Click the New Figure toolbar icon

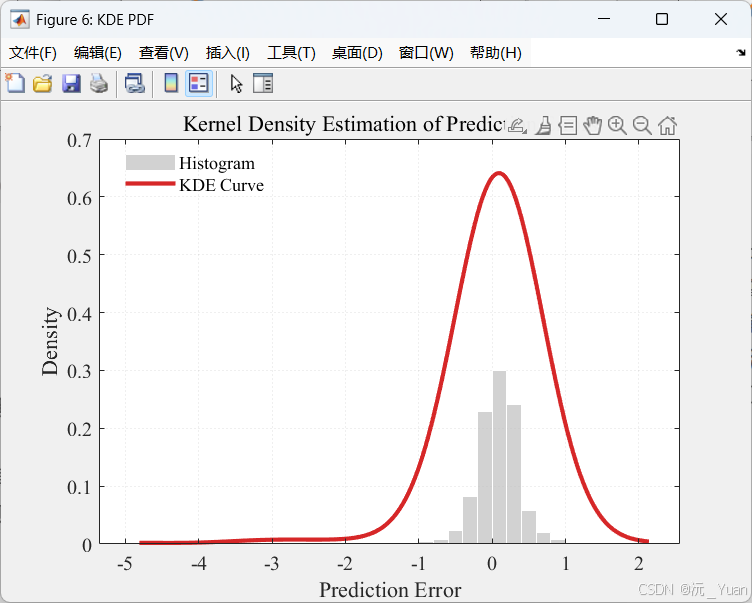click(x=15, y=83)
